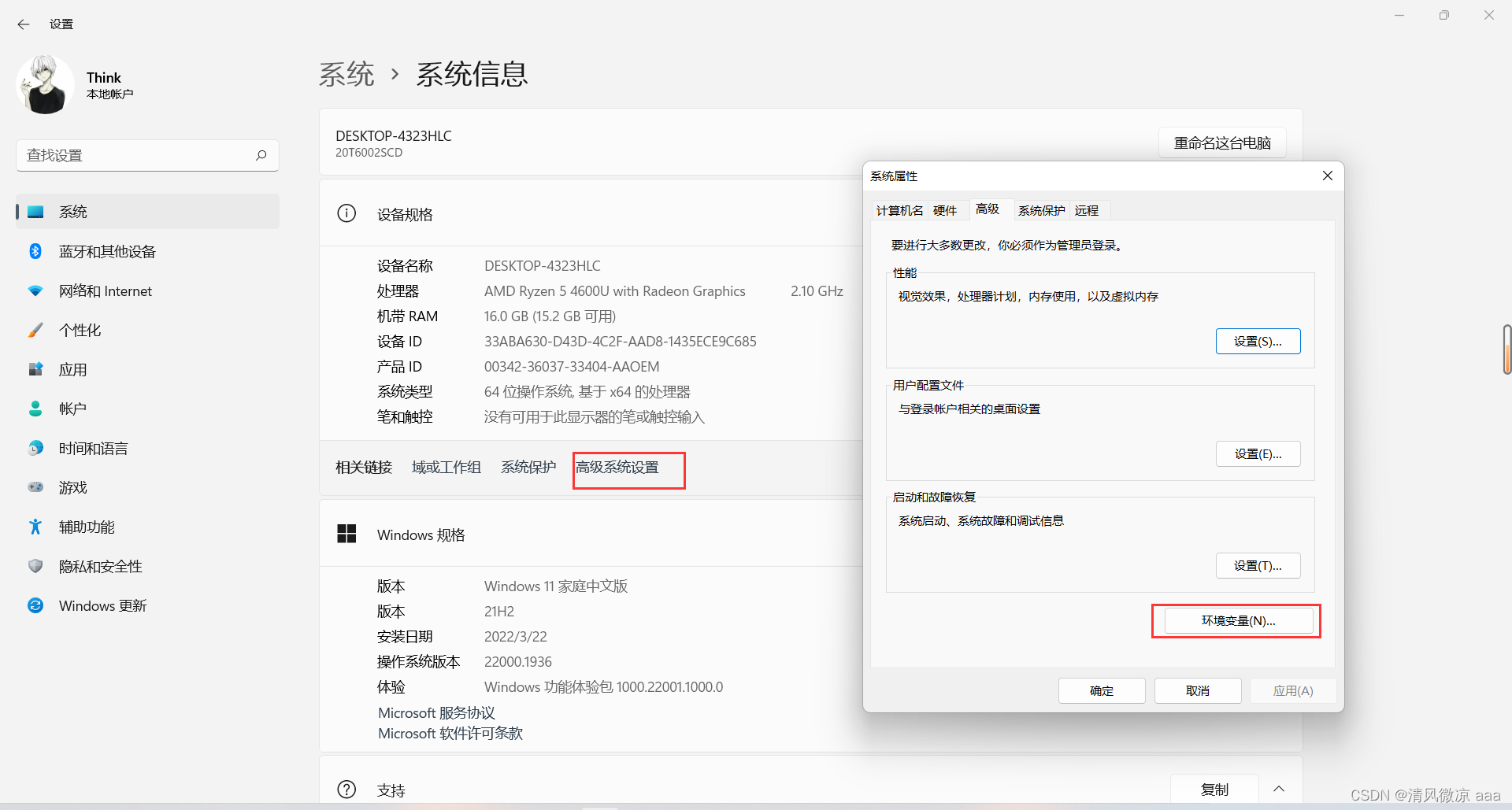
Task: Click 设置(E)... under 用户配置文件
Action: pyautogui.click(x=1258, y=453)
